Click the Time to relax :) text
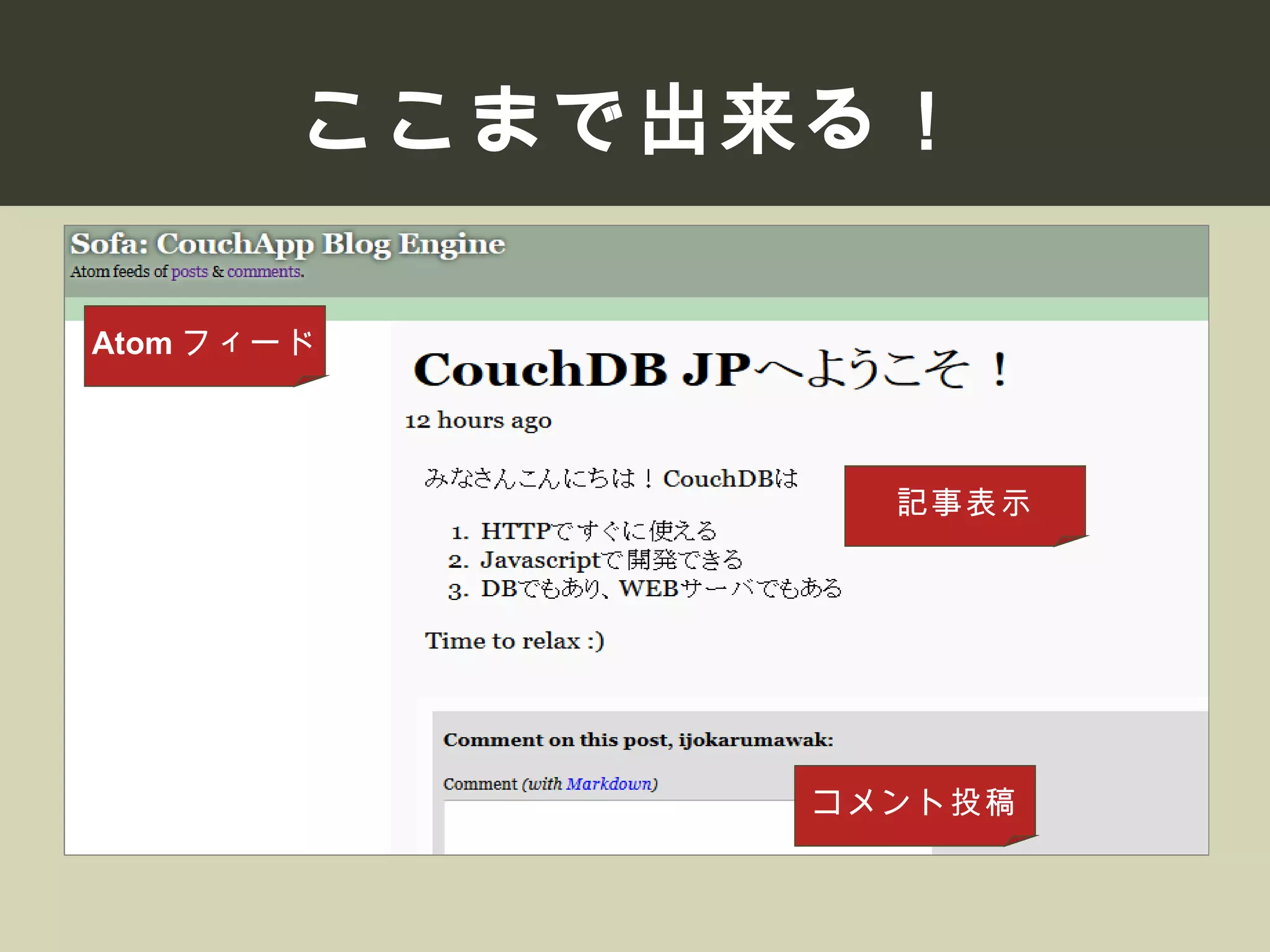1270x952 pixels. point(515,641)
